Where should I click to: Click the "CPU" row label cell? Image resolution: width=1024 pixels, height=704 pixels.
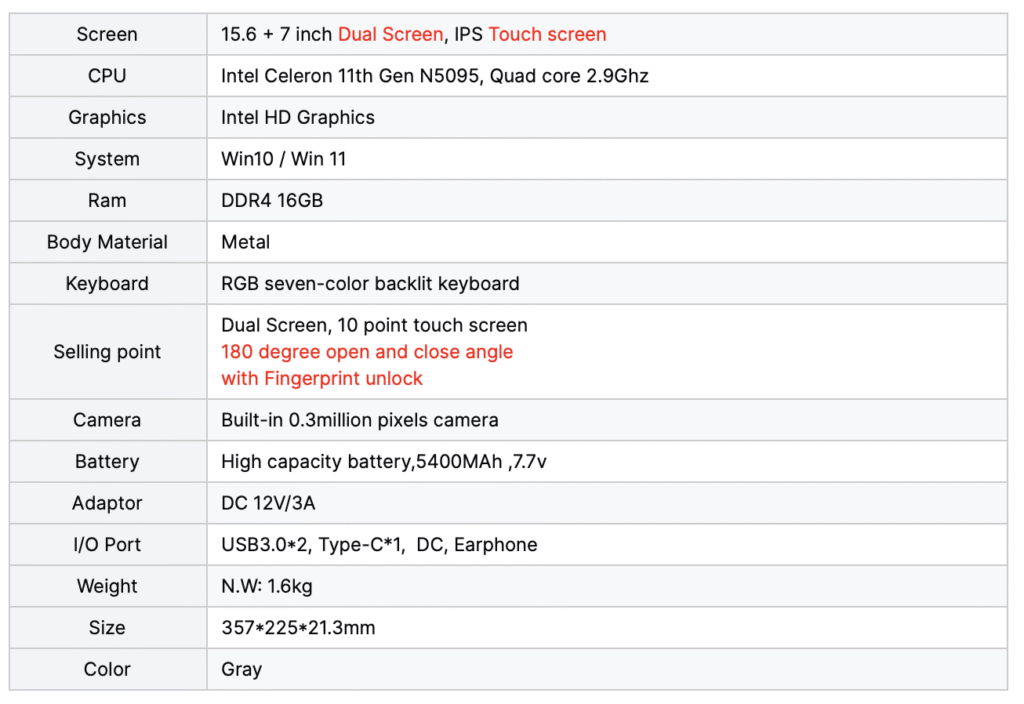(x=107, y=76)
